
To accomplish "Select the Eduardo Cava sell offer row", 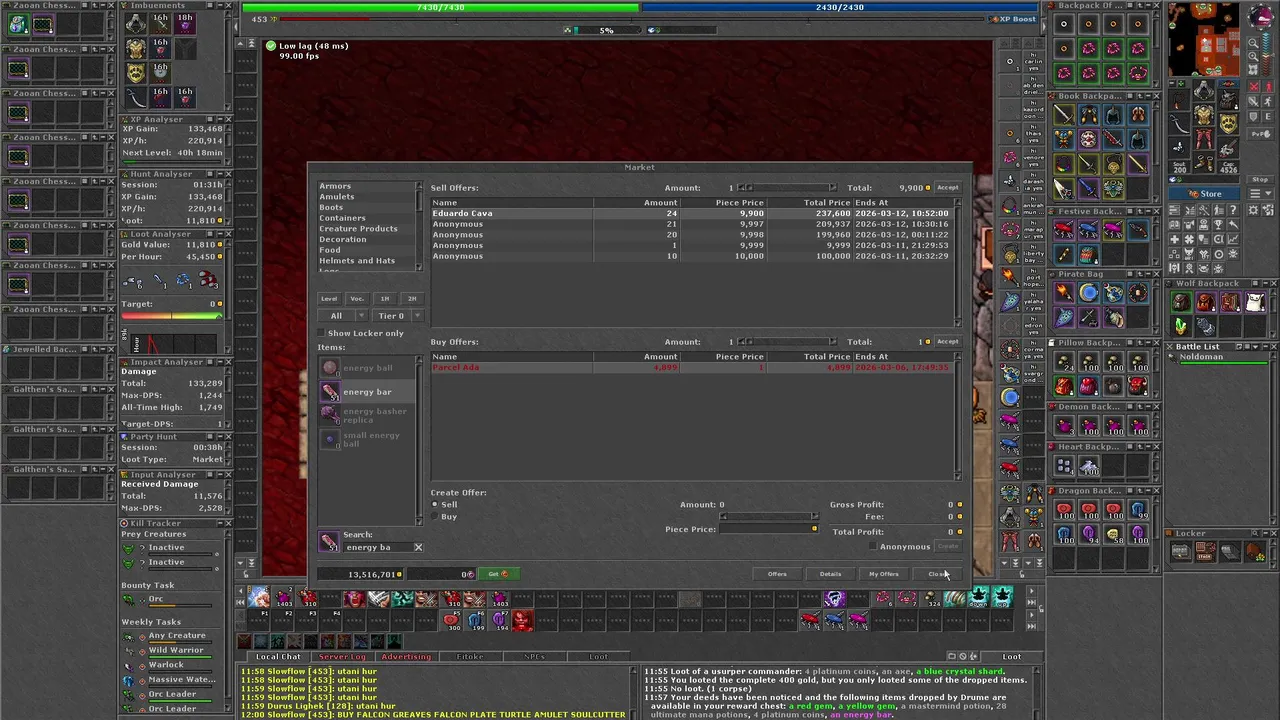I will click(x=691, y=213).
